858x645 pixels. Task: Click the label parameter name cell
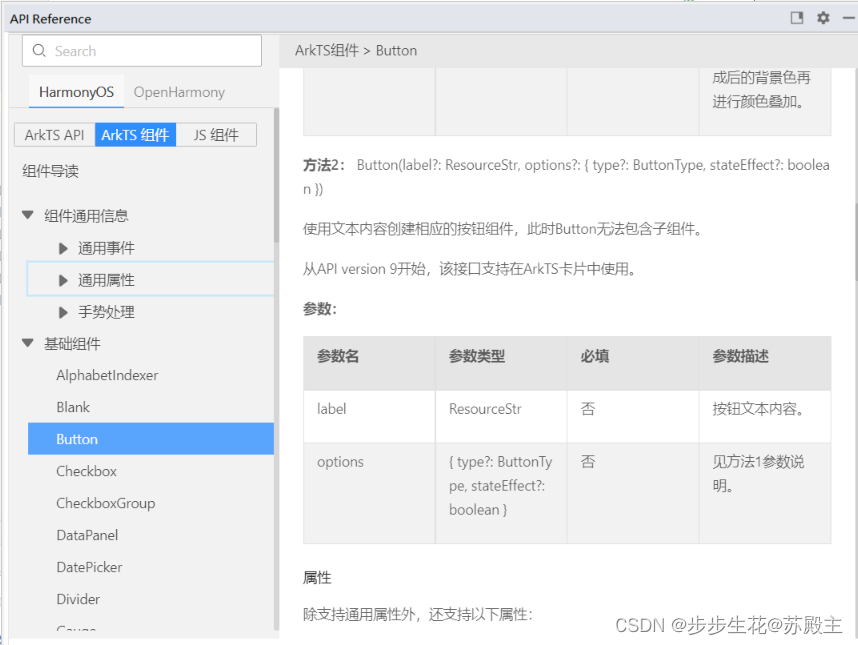tap(369, 416)
